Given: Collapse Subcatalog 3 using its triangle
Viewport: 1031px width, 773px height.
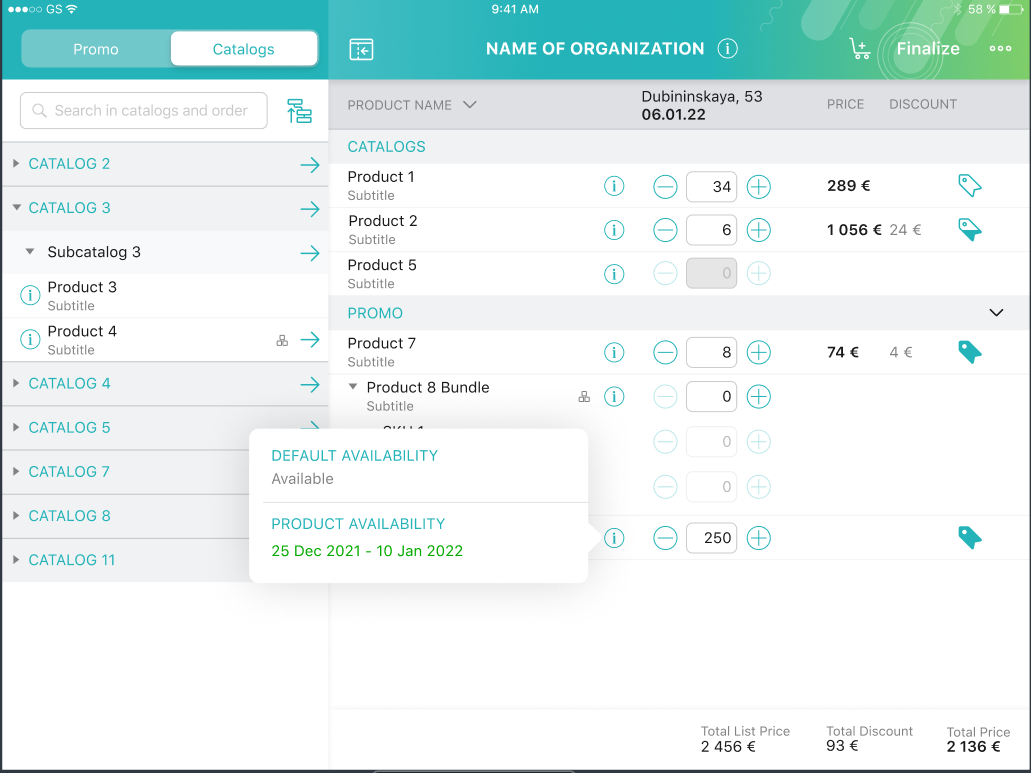Looking at the screenshot, I should click(29, 252).
